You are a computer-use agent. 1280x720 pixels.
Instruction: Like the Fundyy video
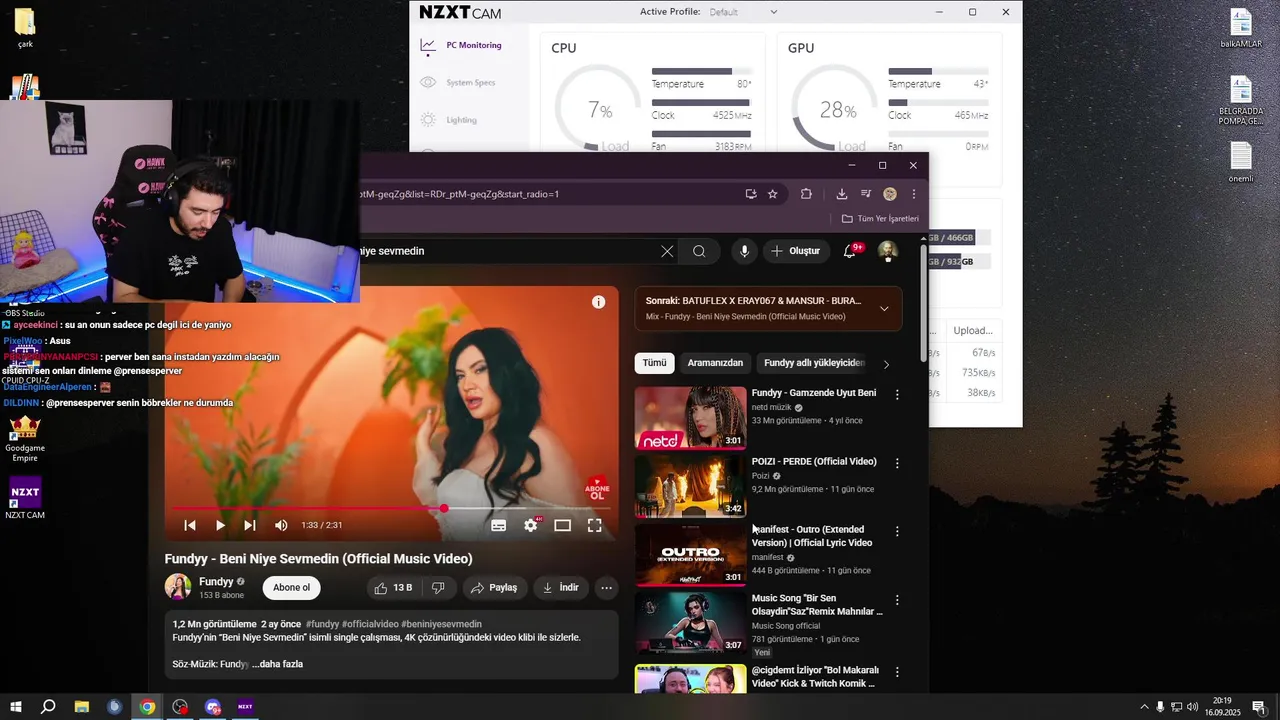[x=391, y=588]
